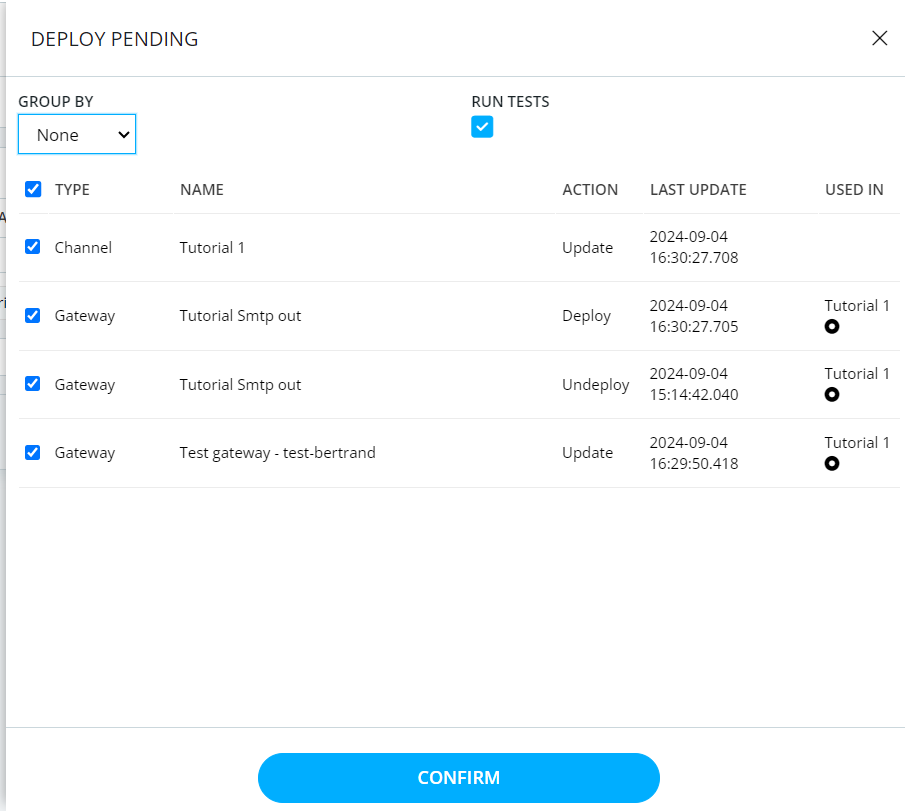The width and height of the screenshot is (905, 811).
Task: Uncheck the Undeploy Tutorial Smtp out row
Action: pos(33,383)
